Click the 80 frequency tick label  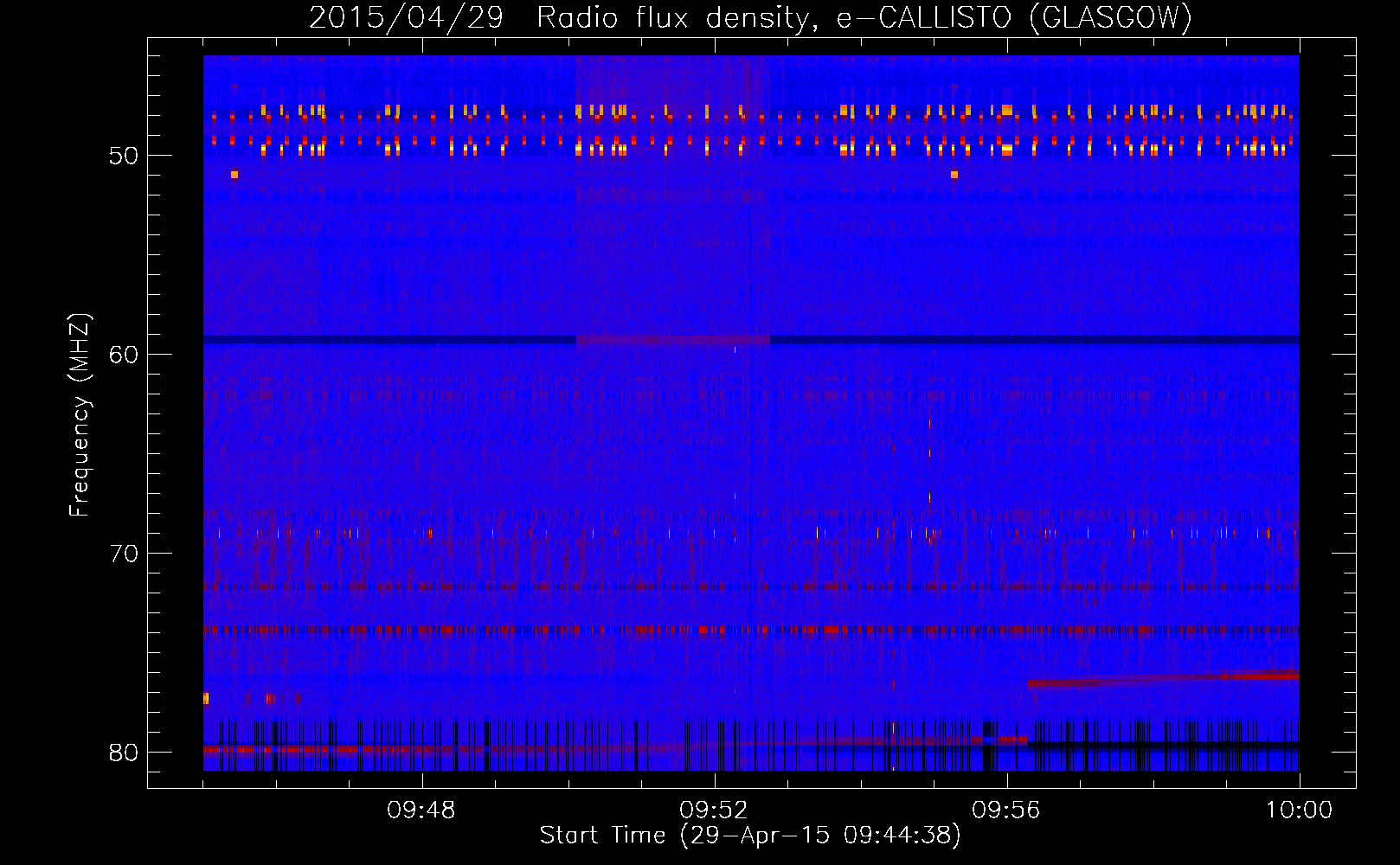(x=124, y=753)
